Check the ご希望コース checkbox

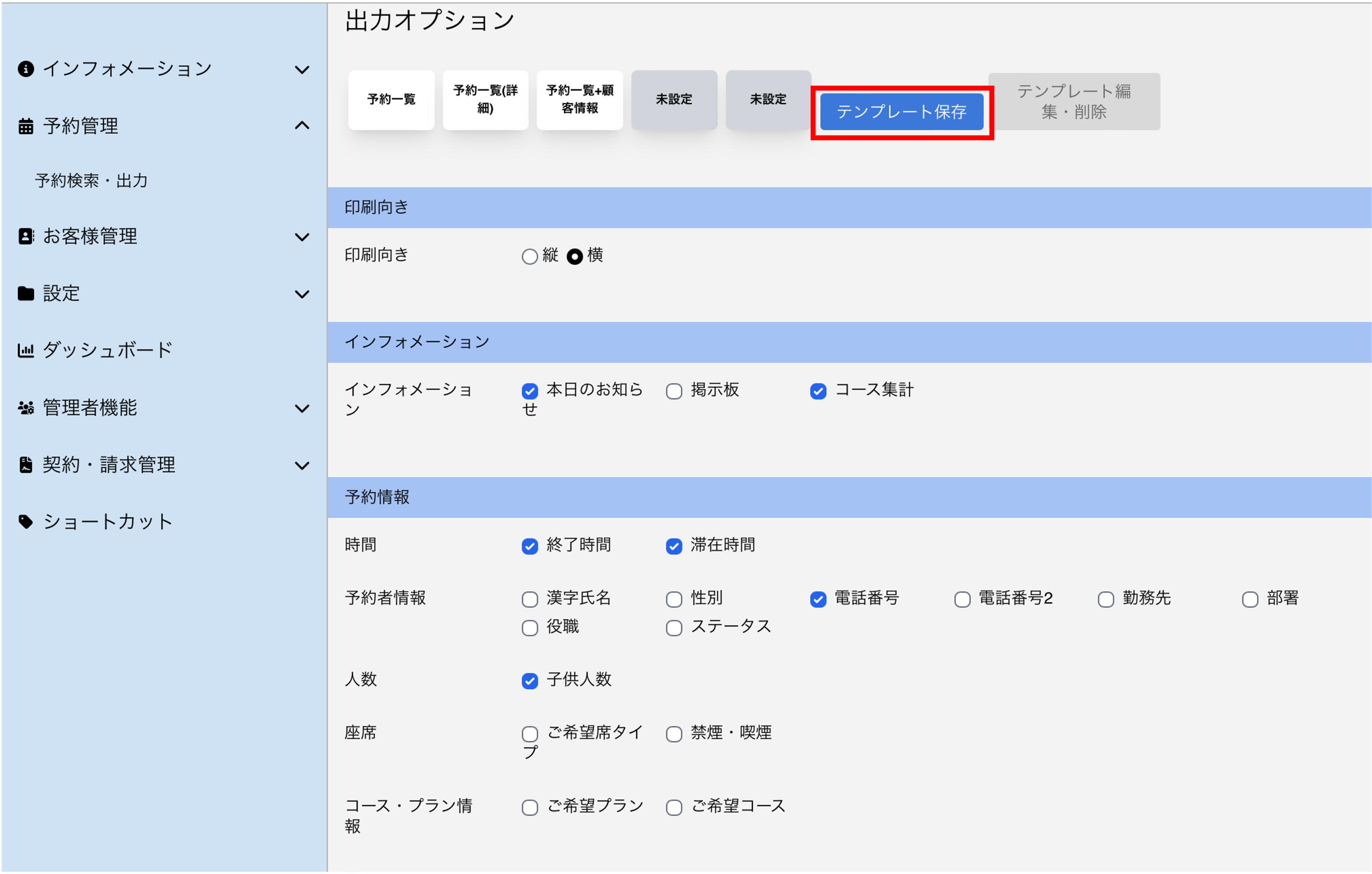675,808
